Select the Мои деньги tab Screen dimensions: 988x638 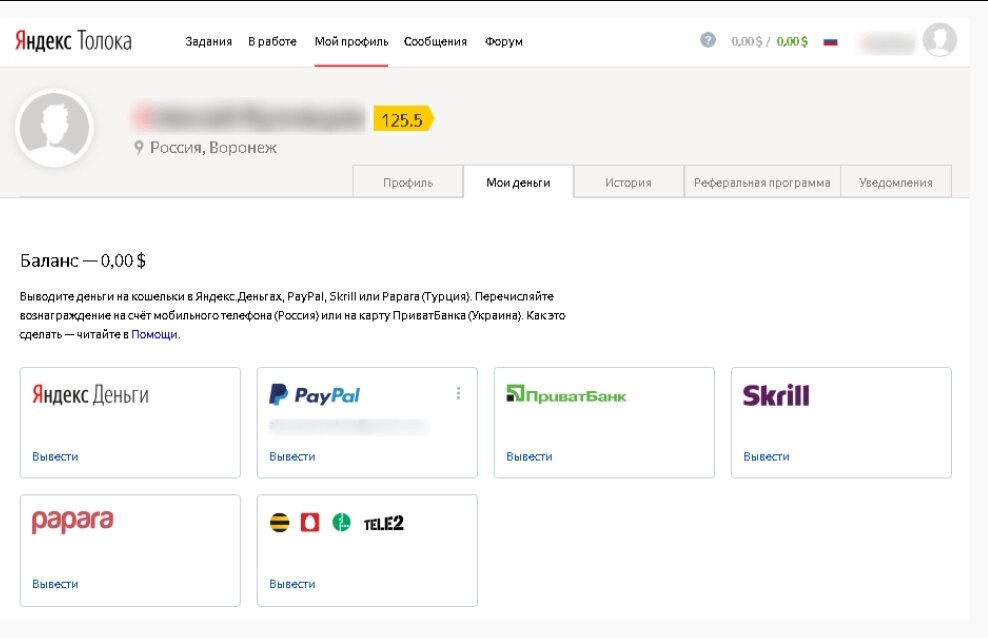point(518,182)
